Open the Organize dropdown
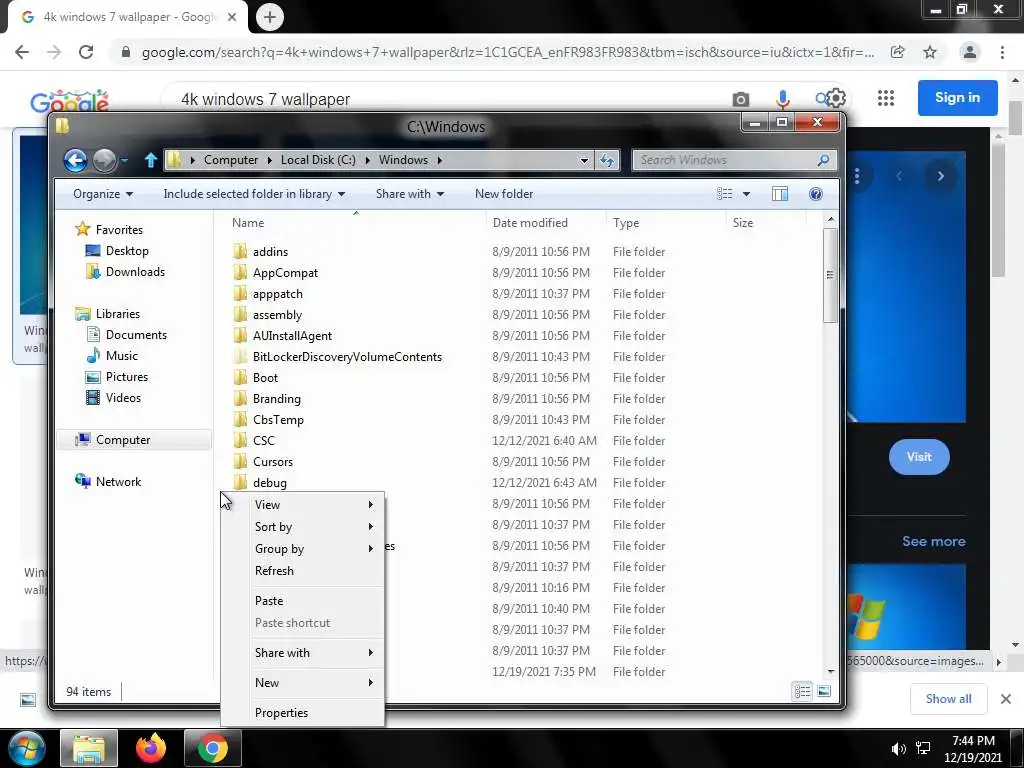The width and height of the screenshot is (1024, 768). tap(103, 194)
